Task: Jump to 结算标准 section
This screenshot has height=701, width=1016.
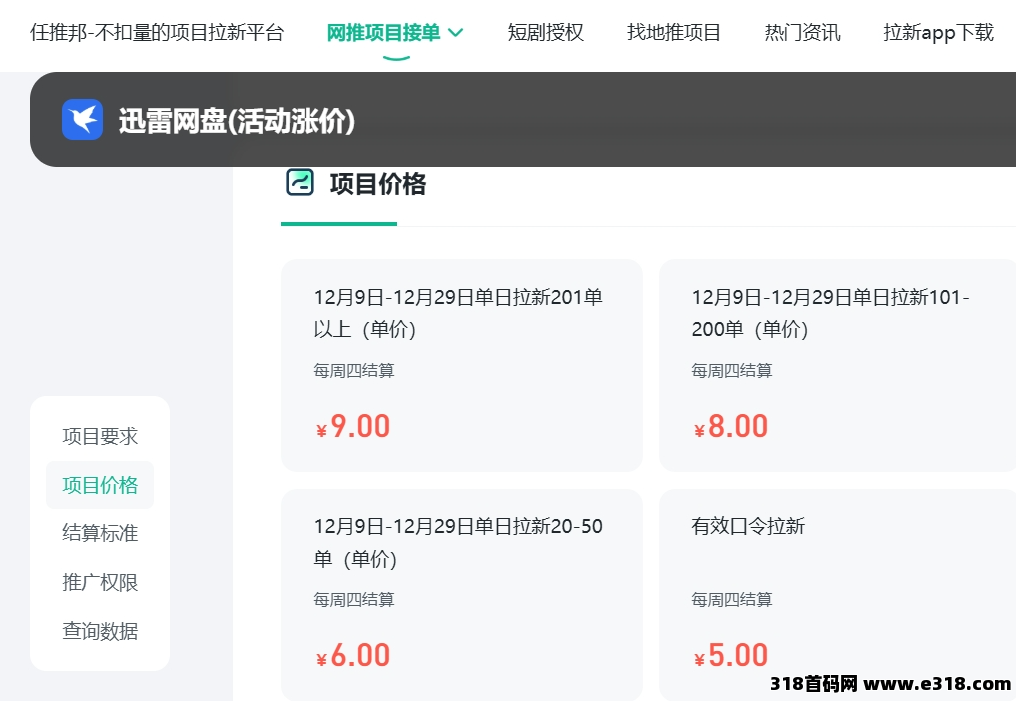Action: (100, 533)
